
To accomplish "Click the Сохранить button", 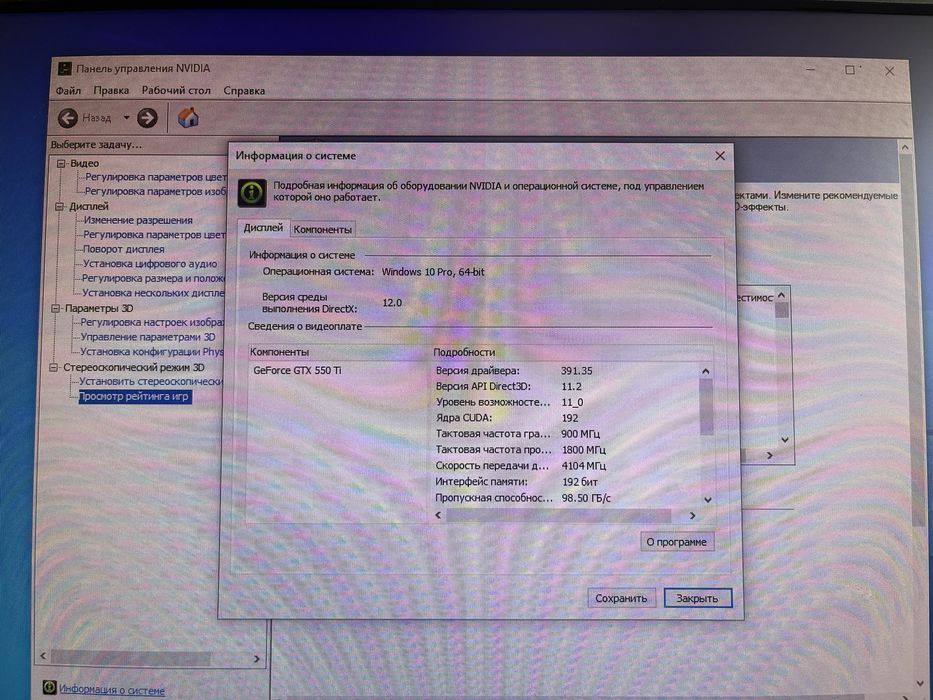I will [621, 598].
